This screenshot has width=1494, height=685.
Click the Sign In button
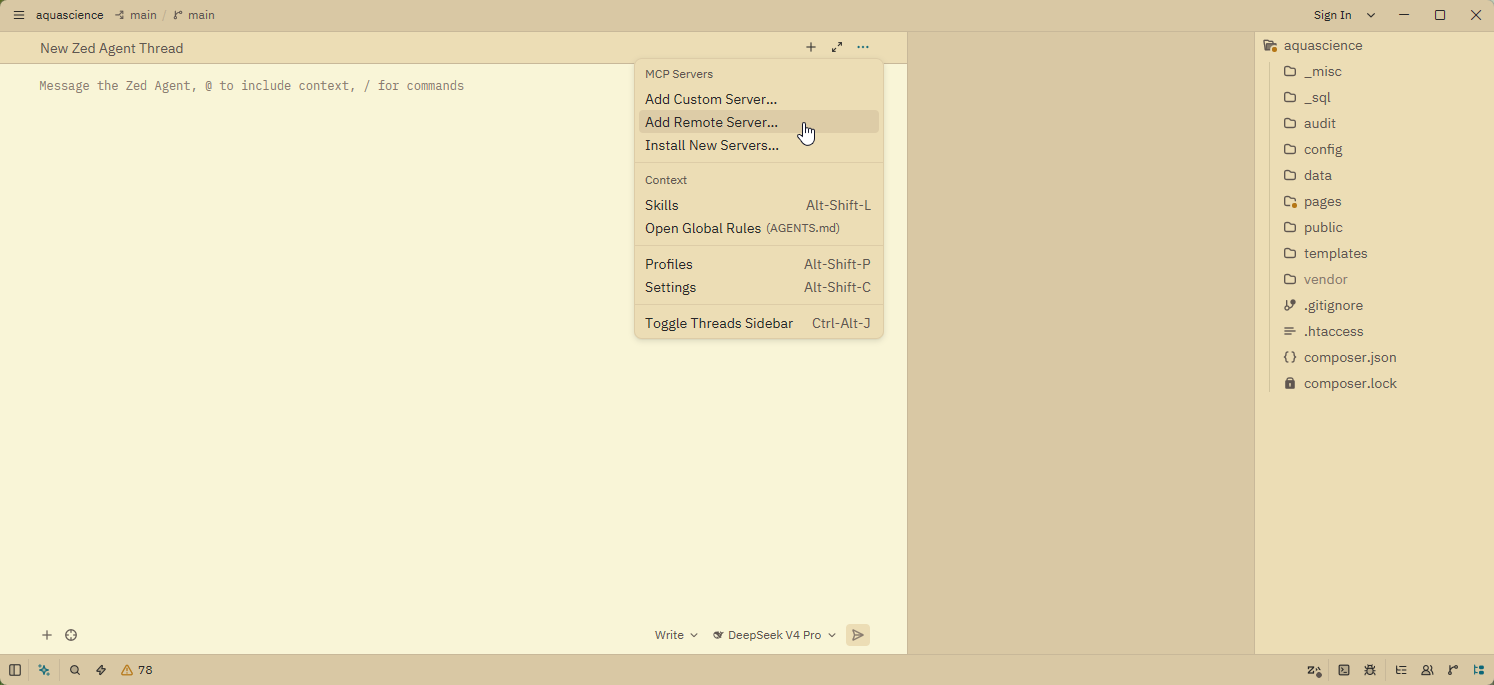pos(1333,15)
